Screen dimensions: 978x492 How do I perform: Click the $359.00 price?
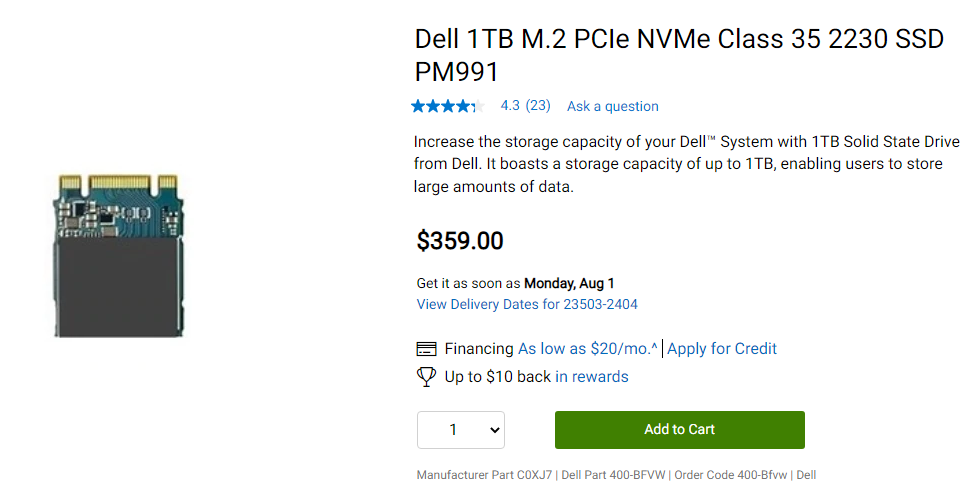coord(460,241)
